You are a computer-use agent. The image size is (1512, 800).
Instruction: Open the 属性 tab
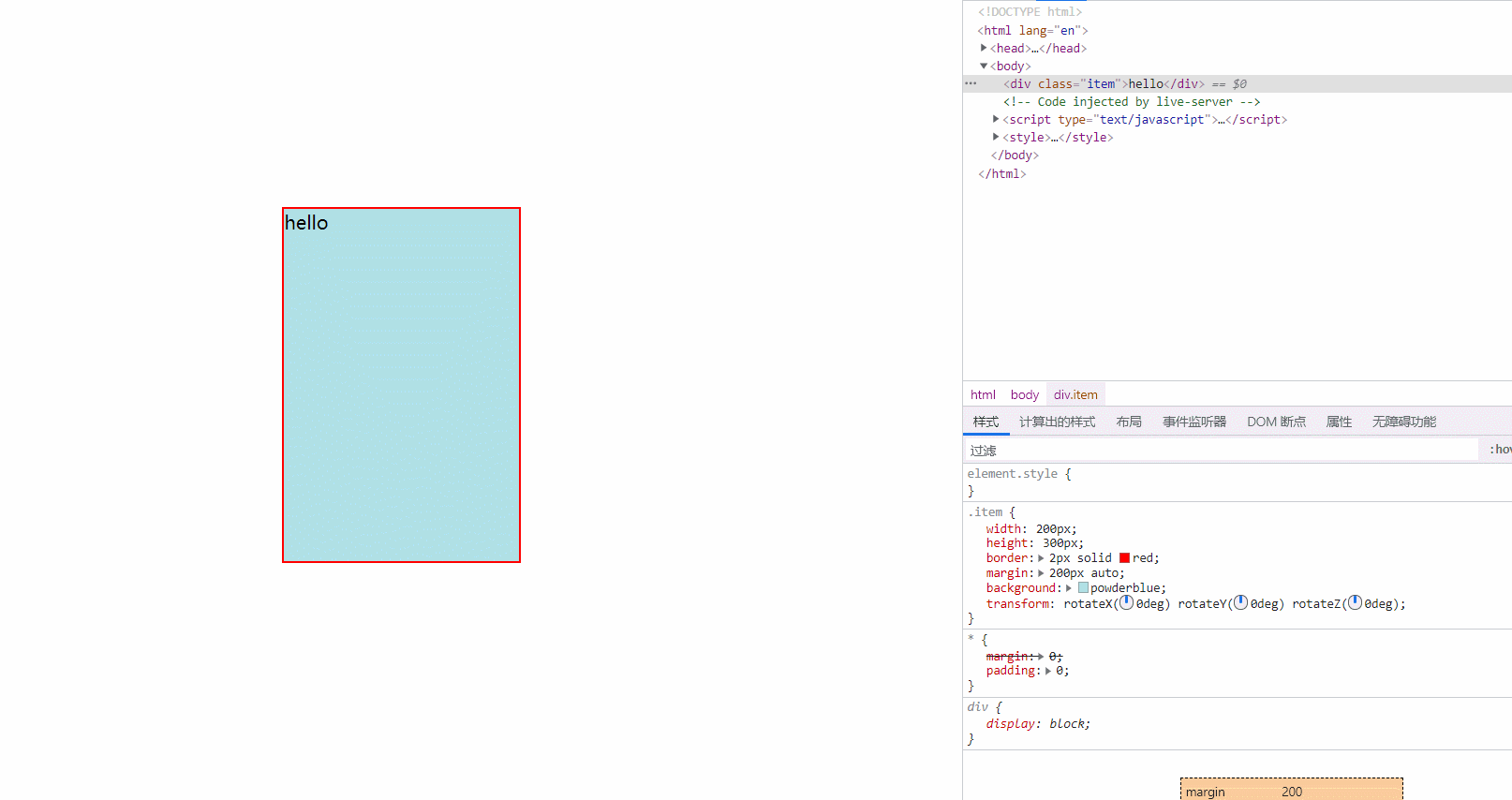(x=1339, y=422)
